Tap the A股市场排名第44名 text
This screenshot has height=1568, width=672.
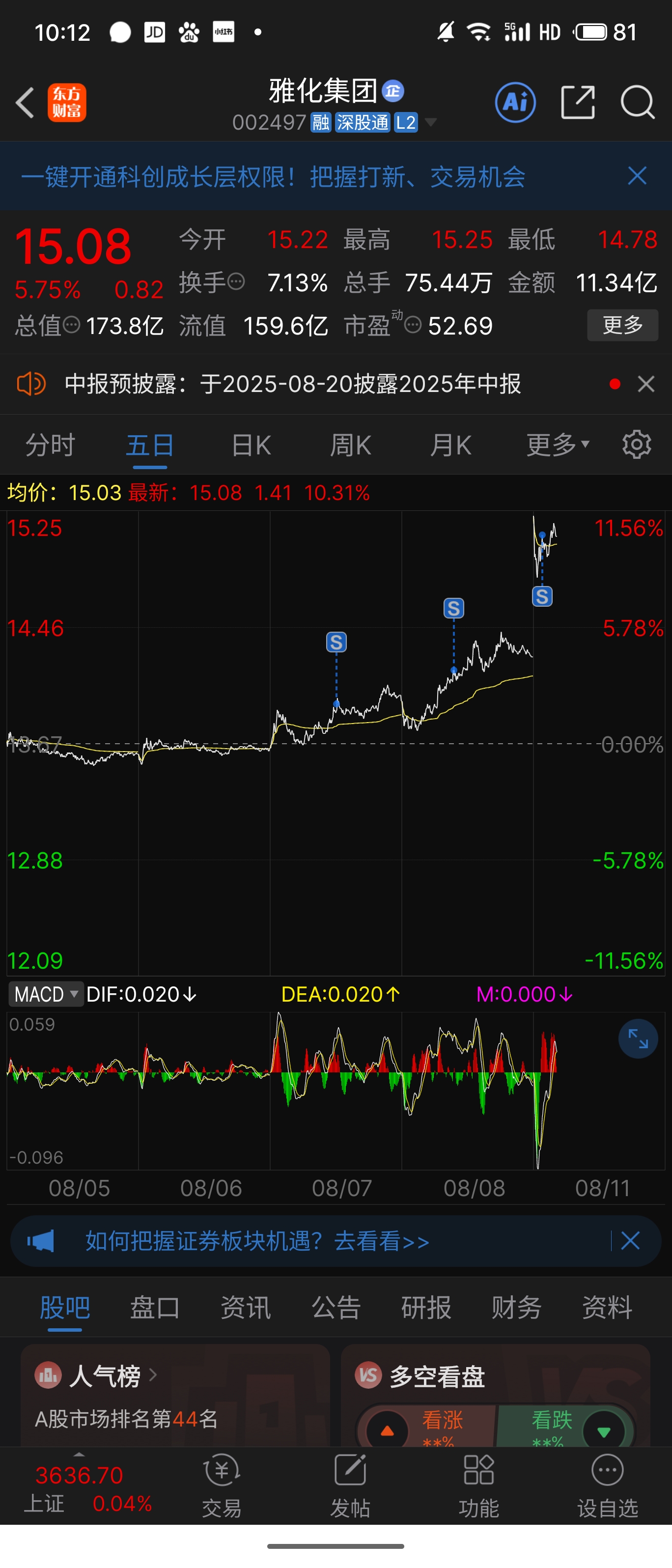[x=127, y=1419]
